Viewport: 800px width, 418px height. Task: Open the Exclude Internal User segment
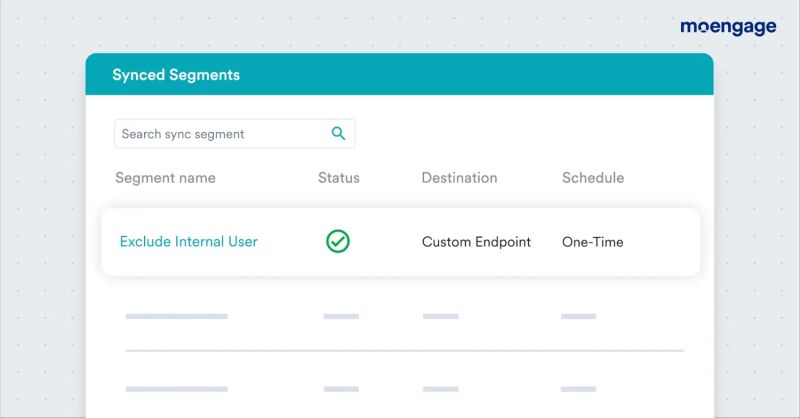point(188,241)
